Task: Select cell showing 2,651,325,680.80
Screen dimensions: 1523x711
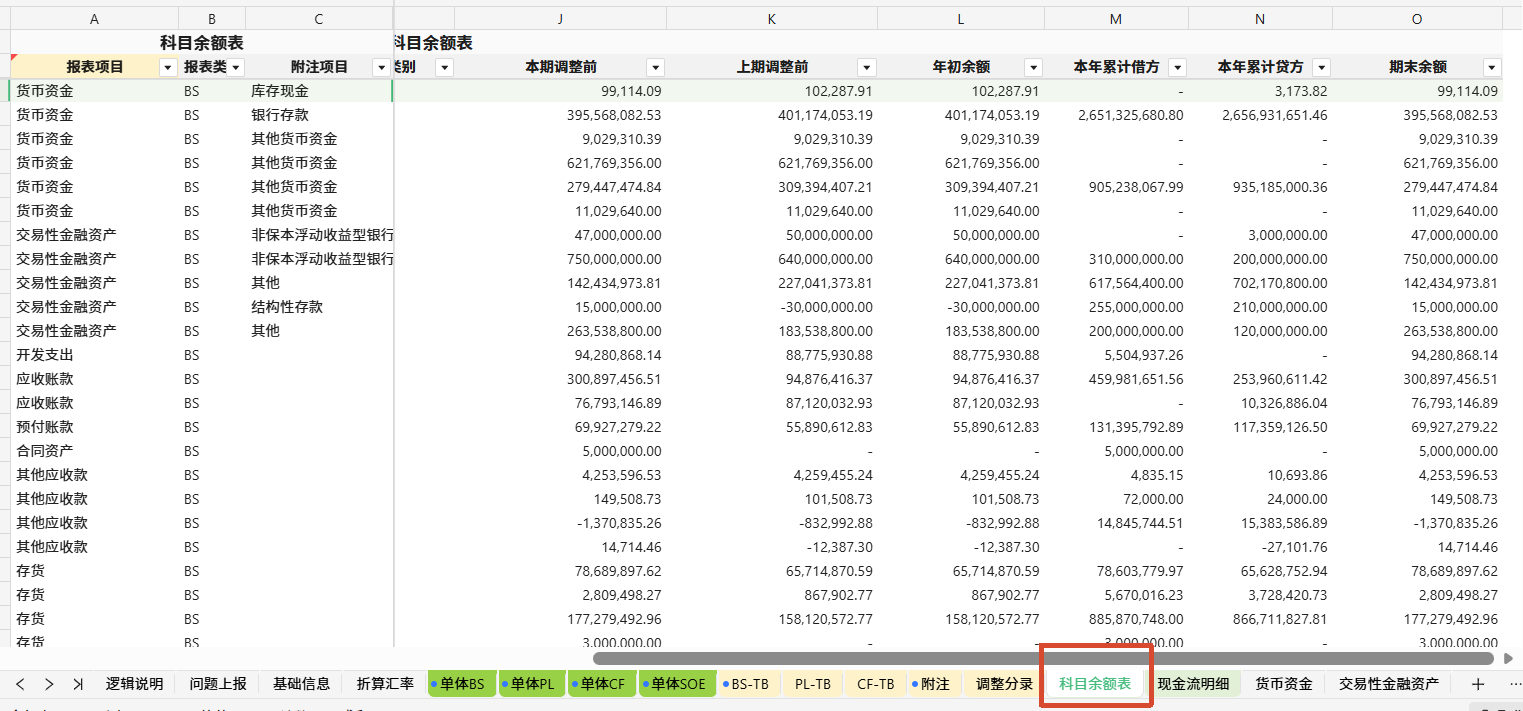Action: 1116,115
